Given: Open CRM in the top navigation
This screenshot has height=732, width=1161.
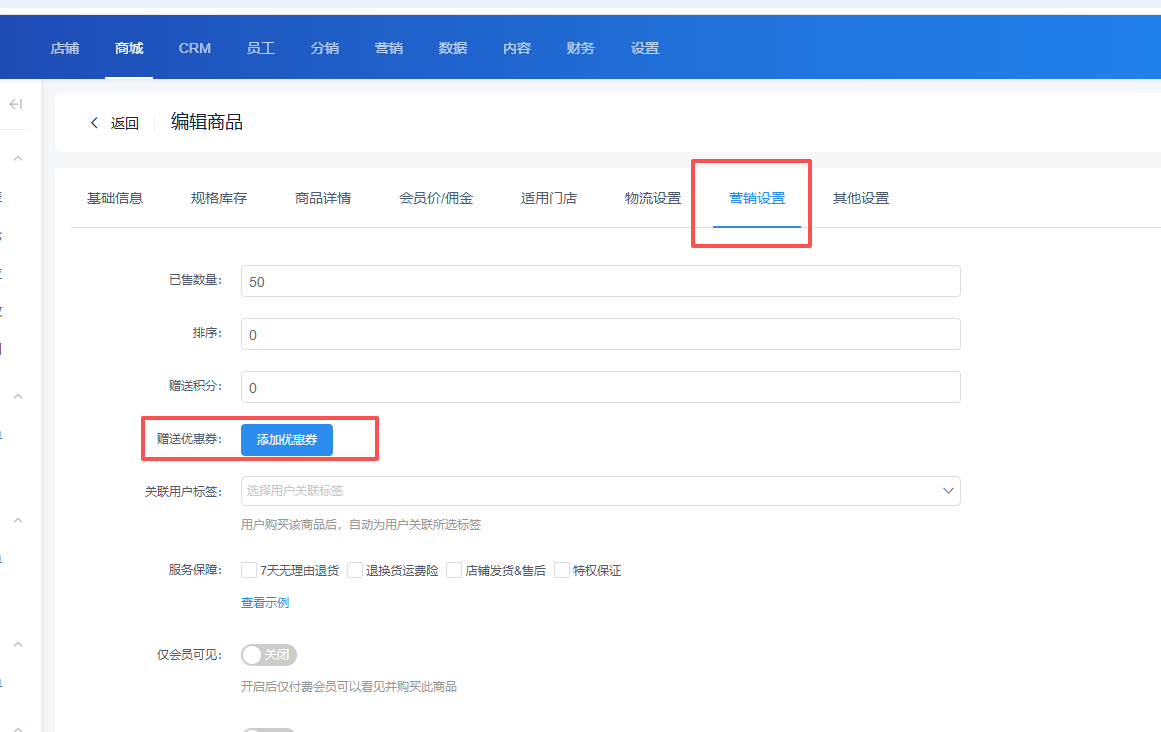Looking at the screenshot, I should click(x=195, y=48).
